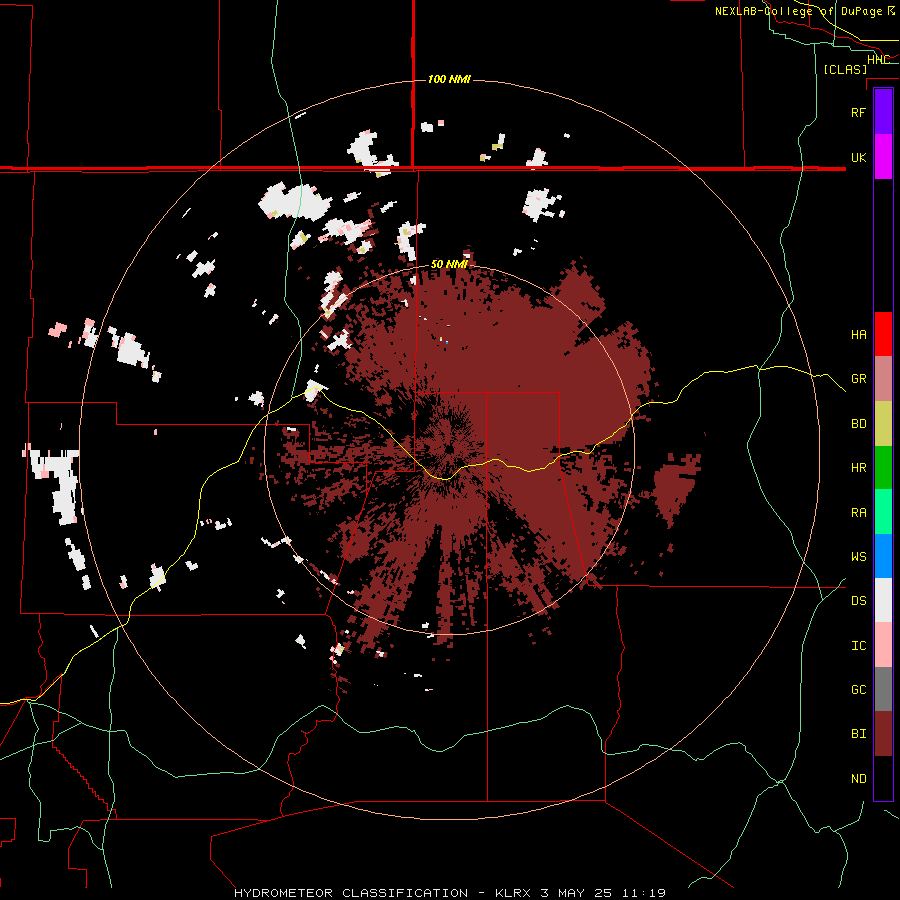Click the ND legend label

(858, 779)
